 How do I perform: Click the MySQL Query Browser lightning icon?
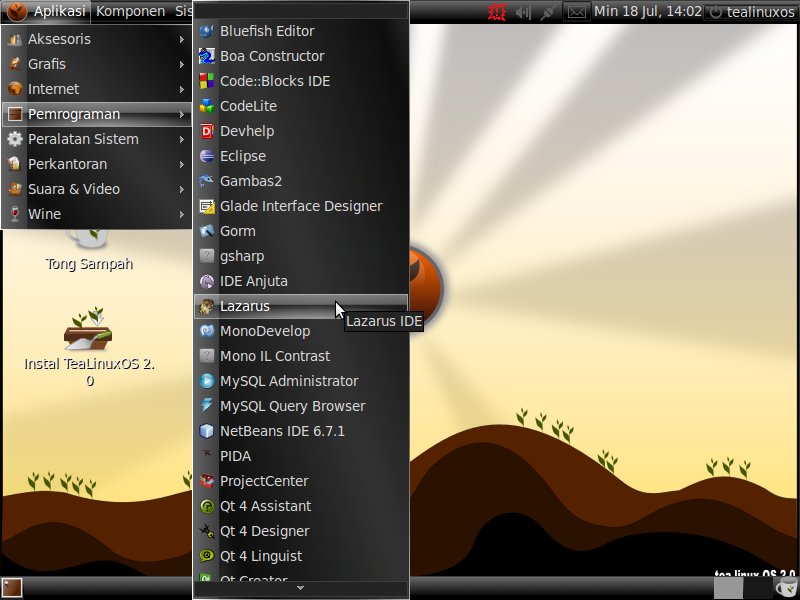pyautogui.click(x=207, y=406)
